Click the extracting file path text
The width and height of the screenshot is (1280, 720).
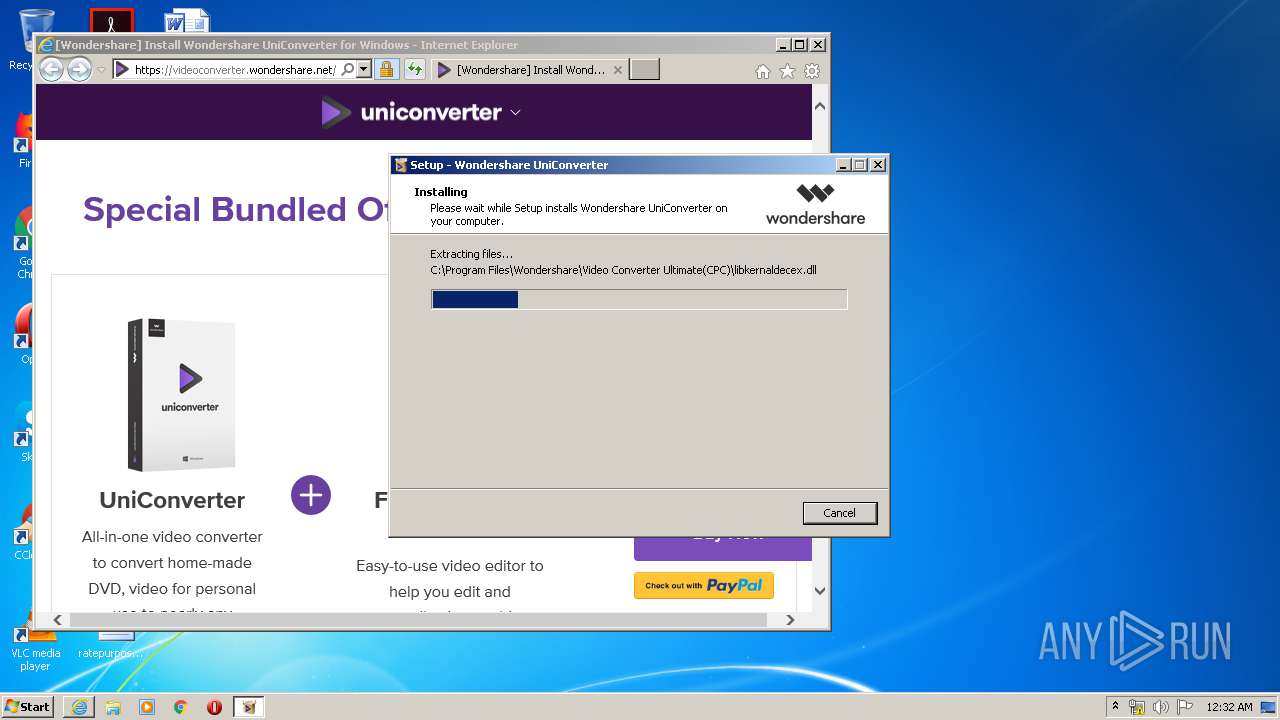(x=623, y=270)
